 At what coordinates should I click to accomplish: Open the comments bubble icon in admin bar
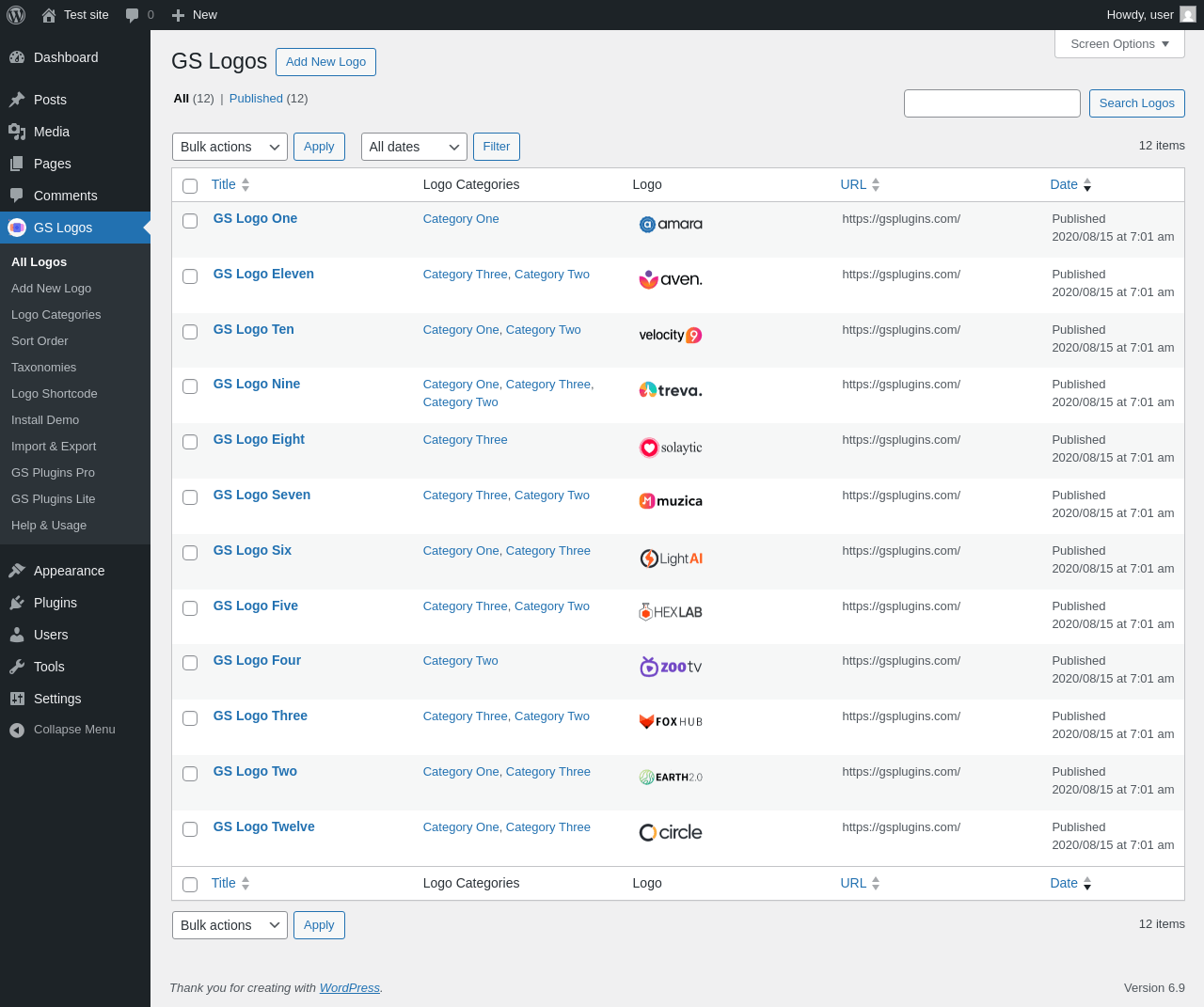tap(133, 15)
